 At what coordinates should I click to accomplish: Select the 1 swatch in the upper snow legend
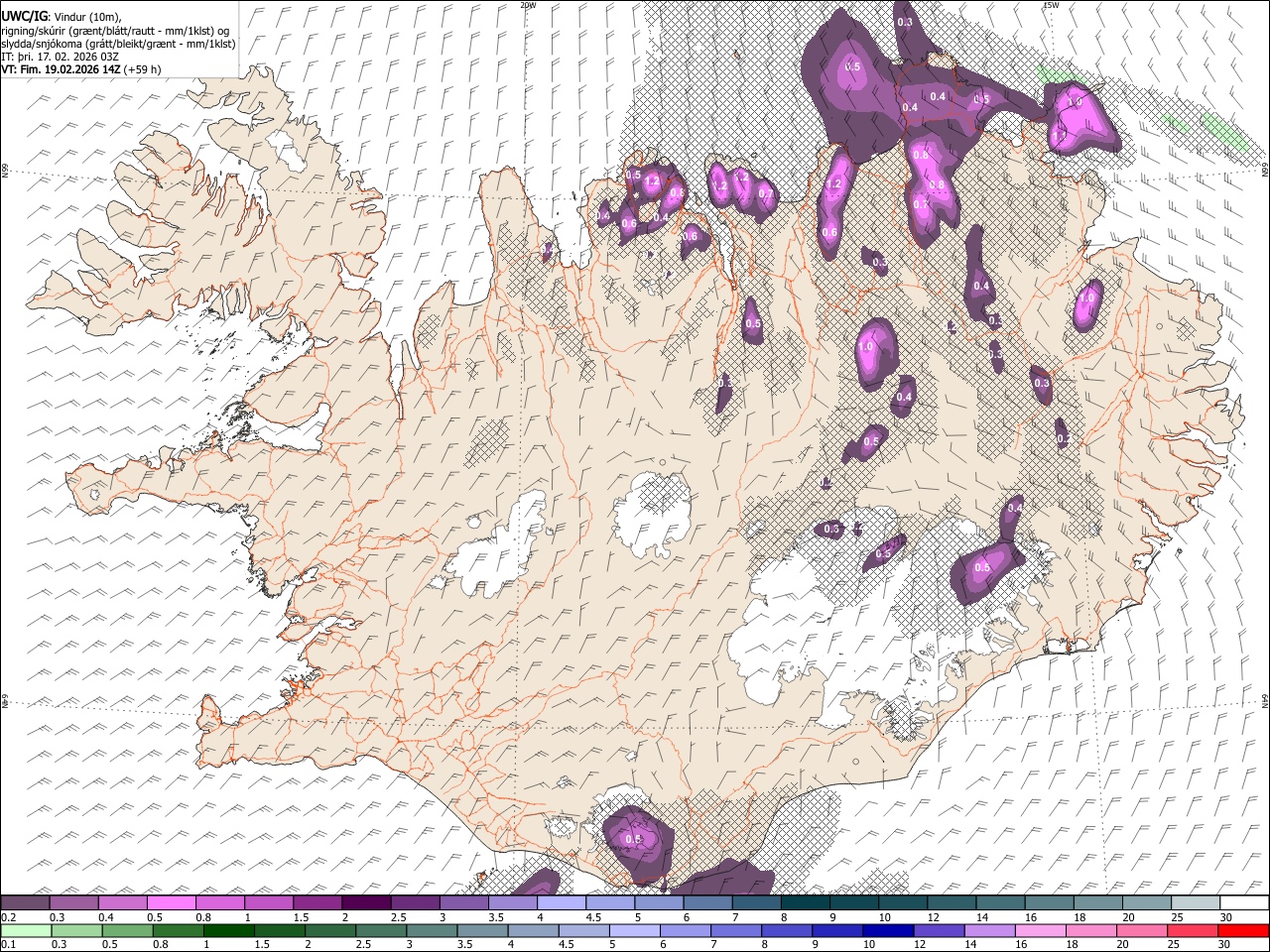point(269,902)
